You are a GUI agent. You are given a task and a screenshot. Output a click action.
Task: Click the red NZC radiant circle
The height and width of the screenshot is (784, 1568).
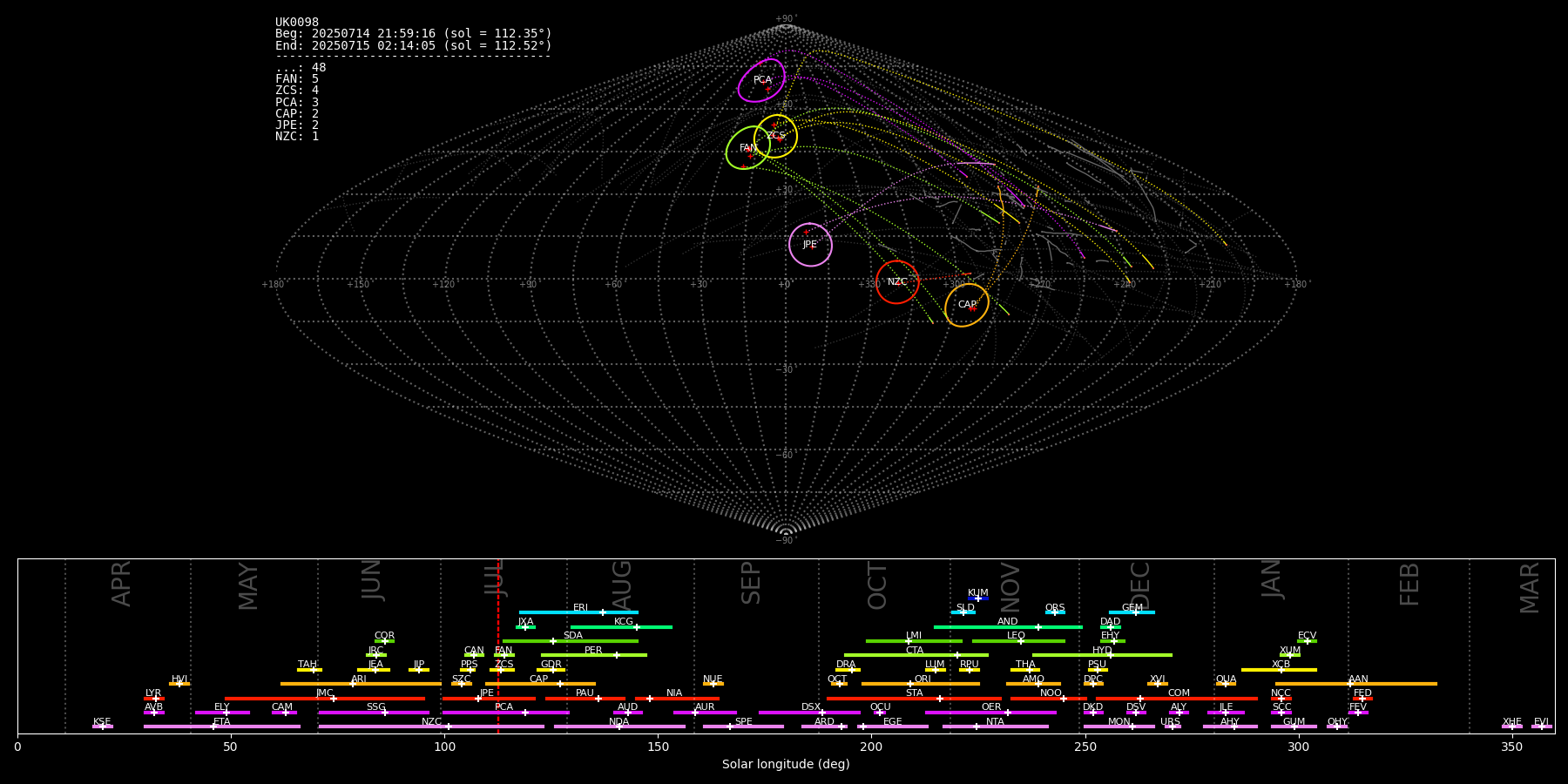pyautogui.click(x=897, y=282)
